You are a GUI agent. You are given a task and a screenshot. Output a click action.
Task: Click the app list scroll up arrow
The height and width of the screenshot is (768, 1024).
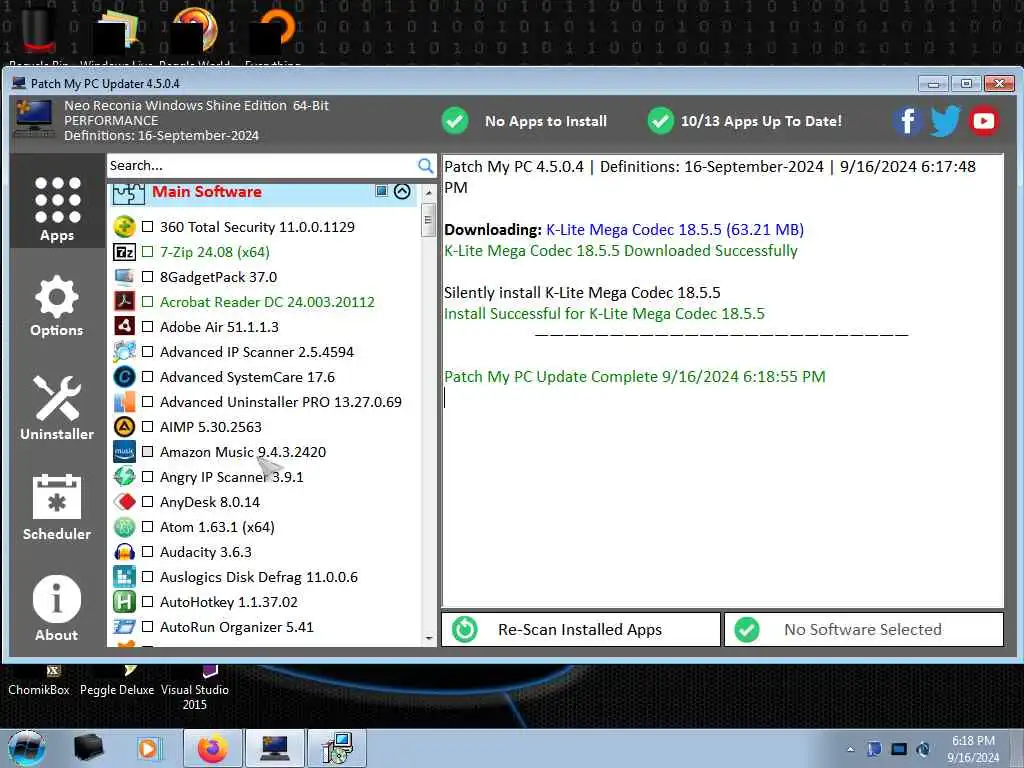(x=428, y=193)
